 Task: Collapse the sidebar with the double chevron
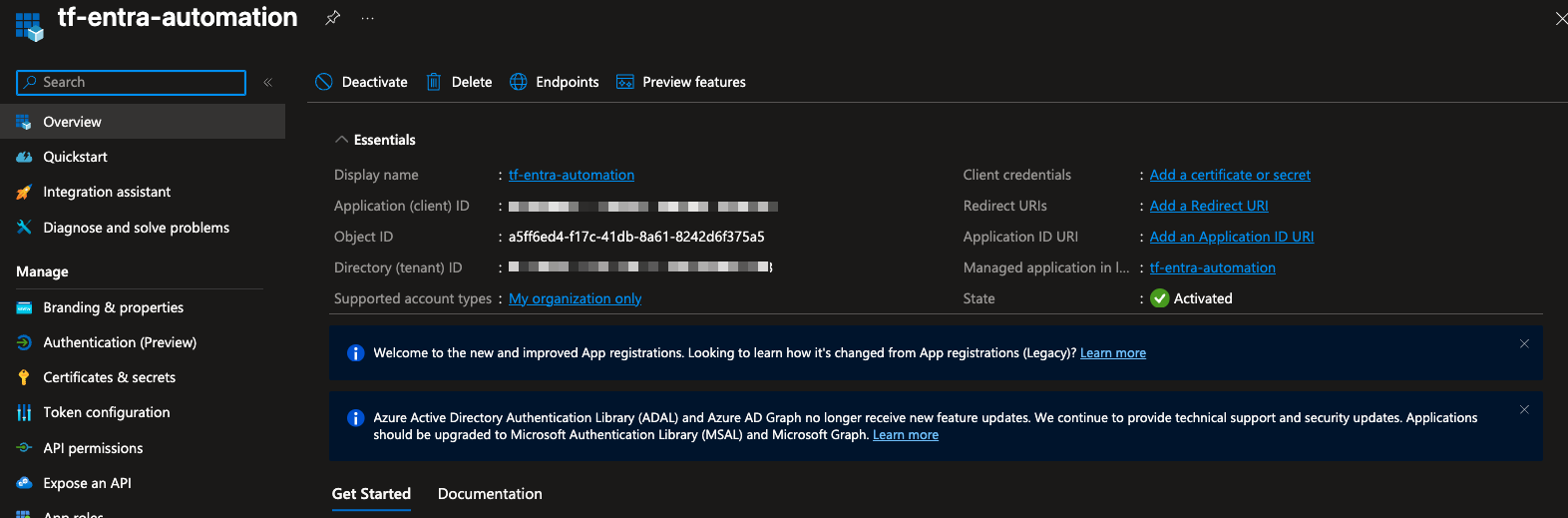point(267,82)
